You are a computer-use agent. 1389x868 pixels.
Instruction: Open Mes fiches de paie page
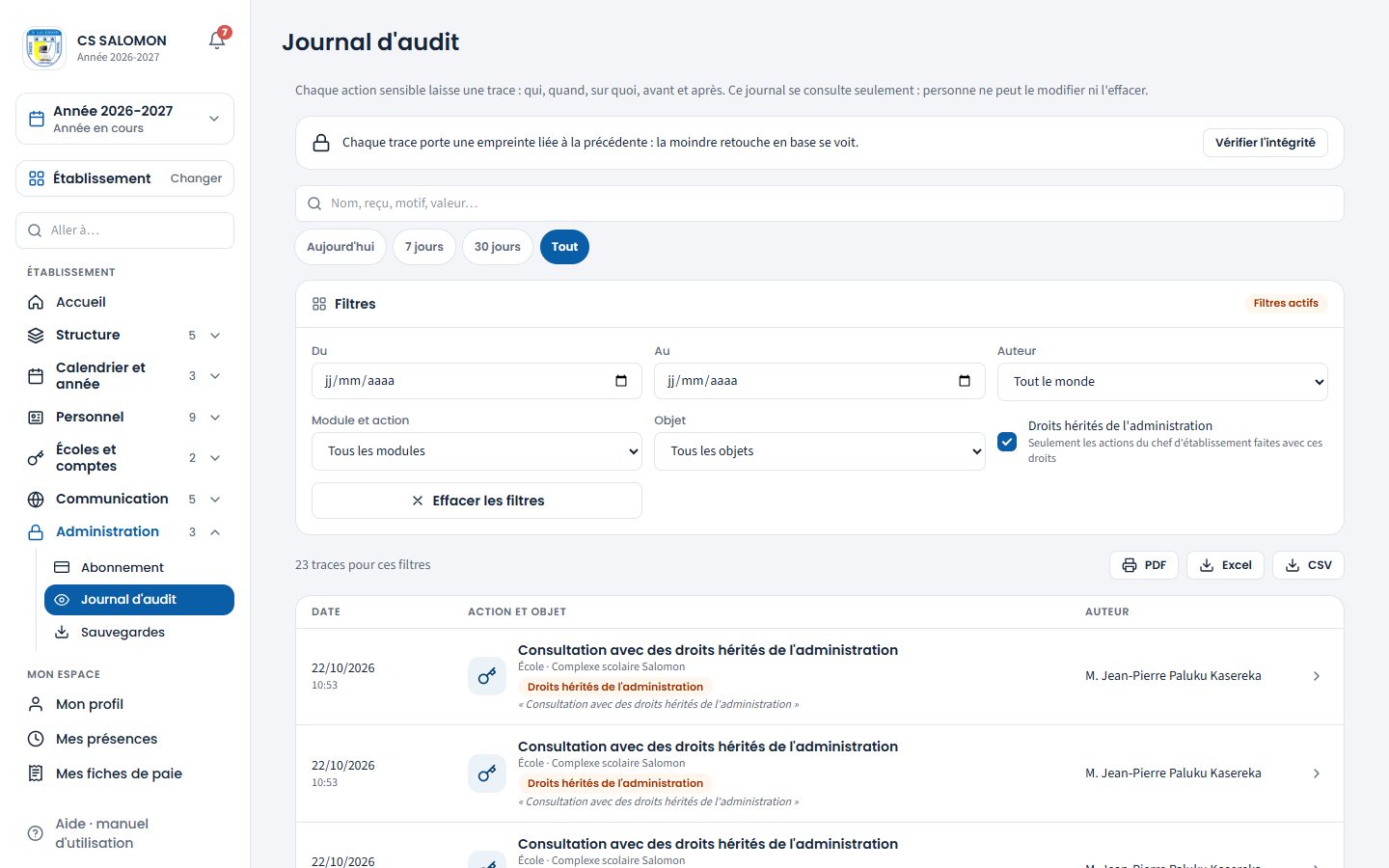coord(124,773)
